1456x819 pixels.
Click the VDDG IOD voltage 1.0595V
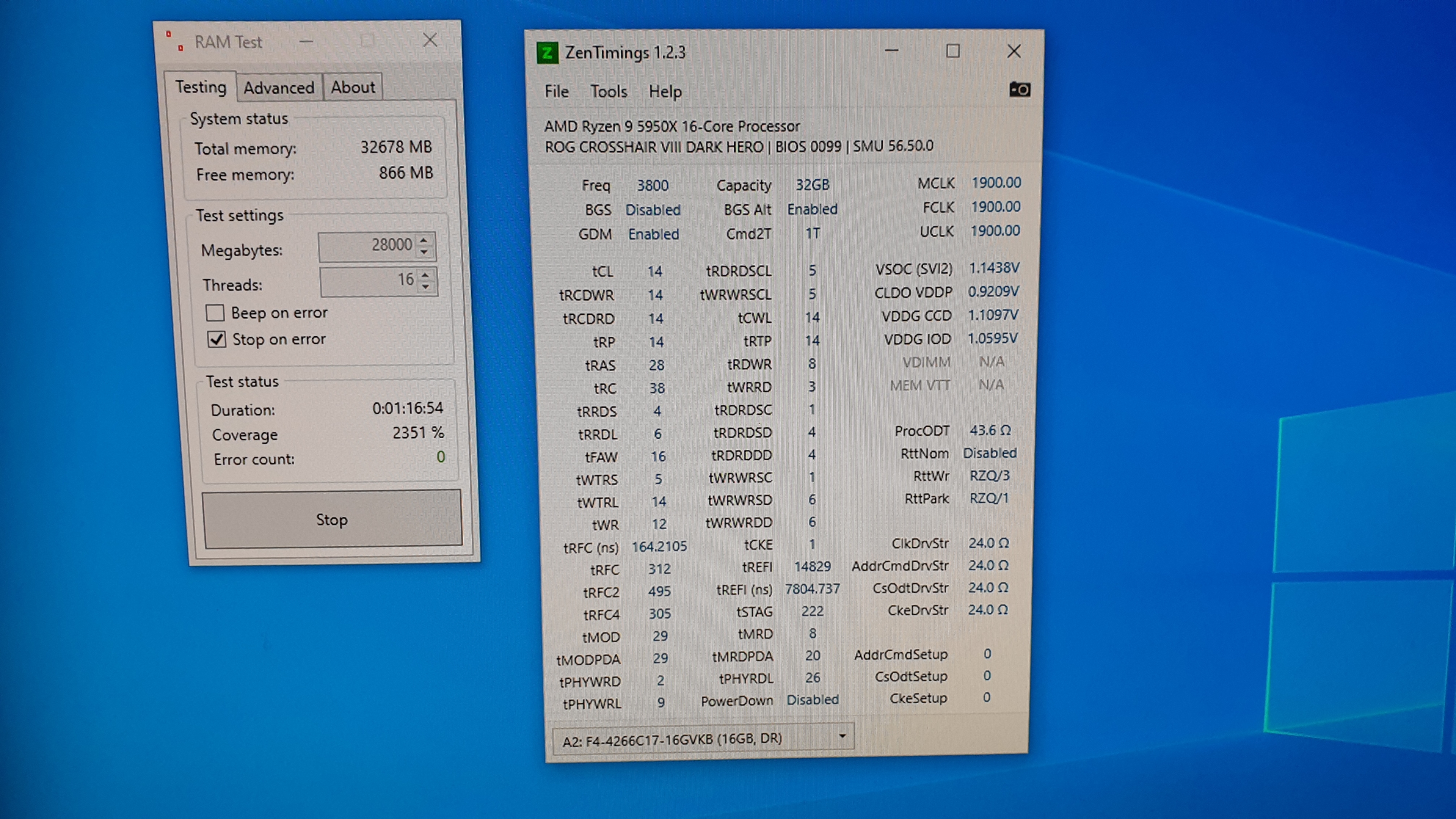coord(993,338)
